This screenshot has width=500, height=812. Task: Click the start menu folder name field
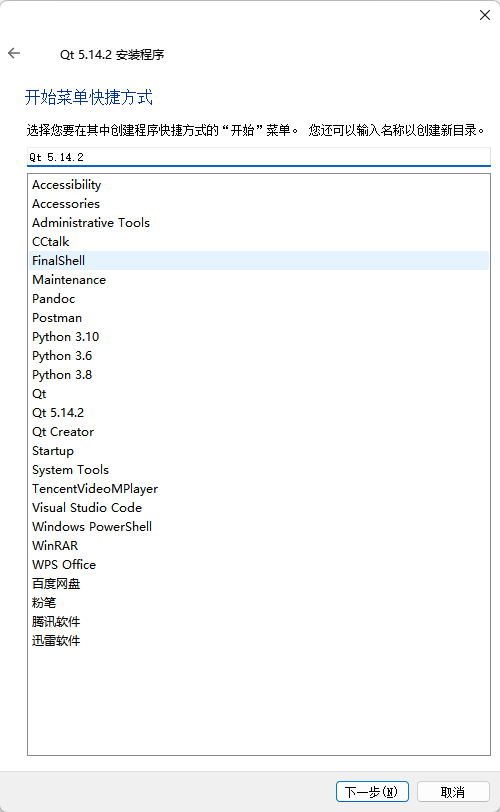click(x=258, y=157)
